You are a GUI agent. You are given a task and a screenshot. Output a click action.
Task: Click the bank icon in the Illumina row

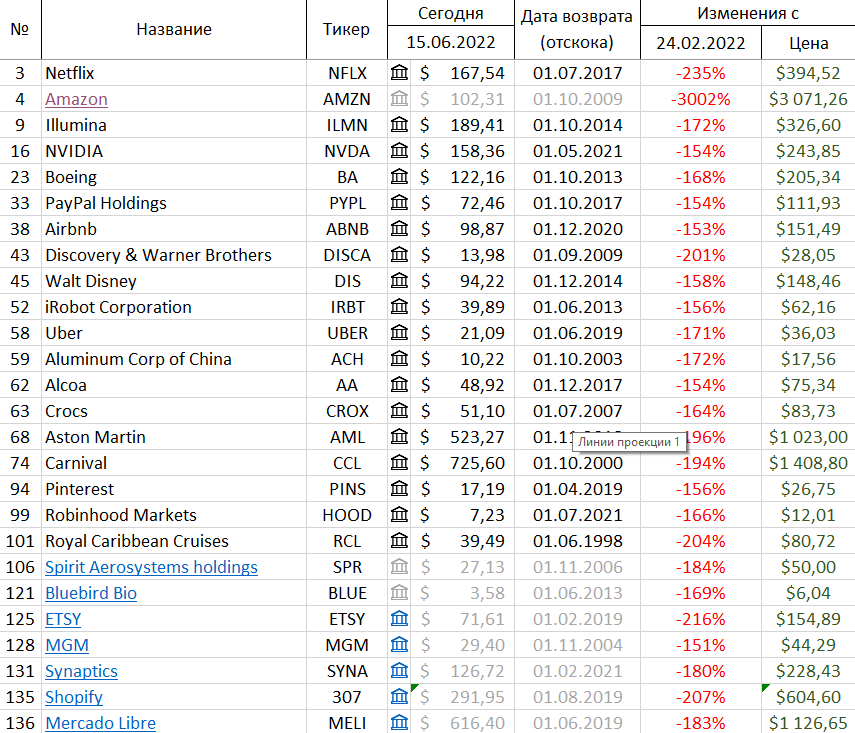tap(399, 125)
